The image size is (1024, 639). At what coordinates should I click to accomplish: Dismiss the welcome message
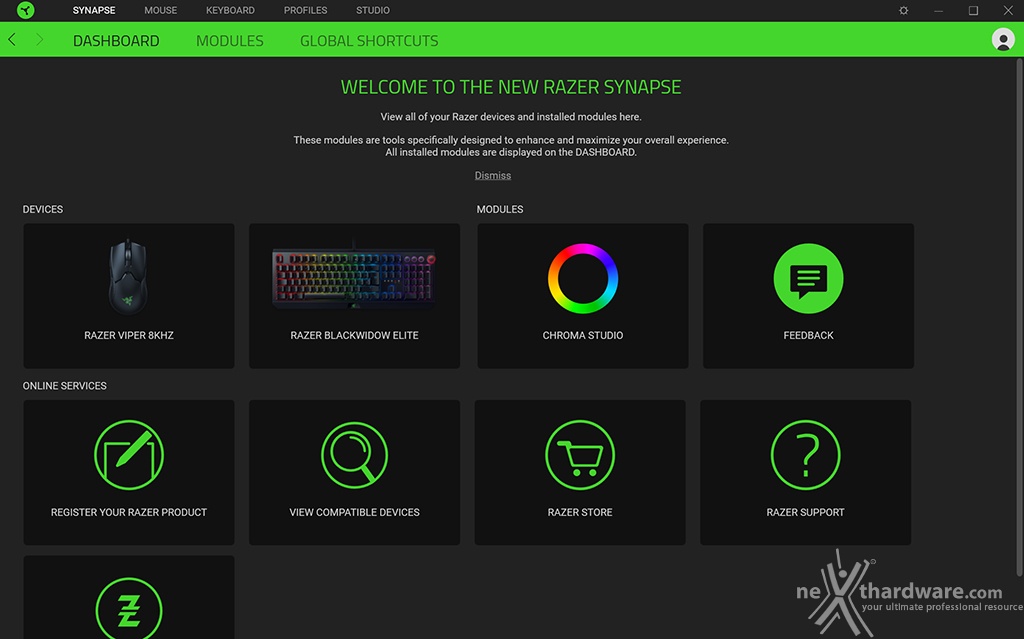point(493,175)
